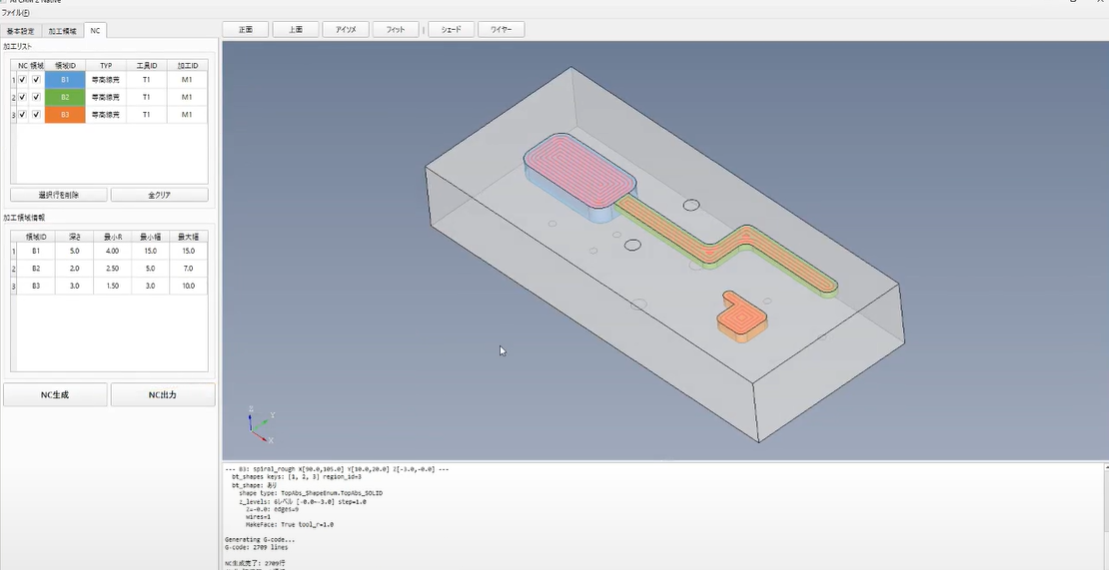Select B3 in the 加工領域情報 table
1109x570 pixels.
36,286
